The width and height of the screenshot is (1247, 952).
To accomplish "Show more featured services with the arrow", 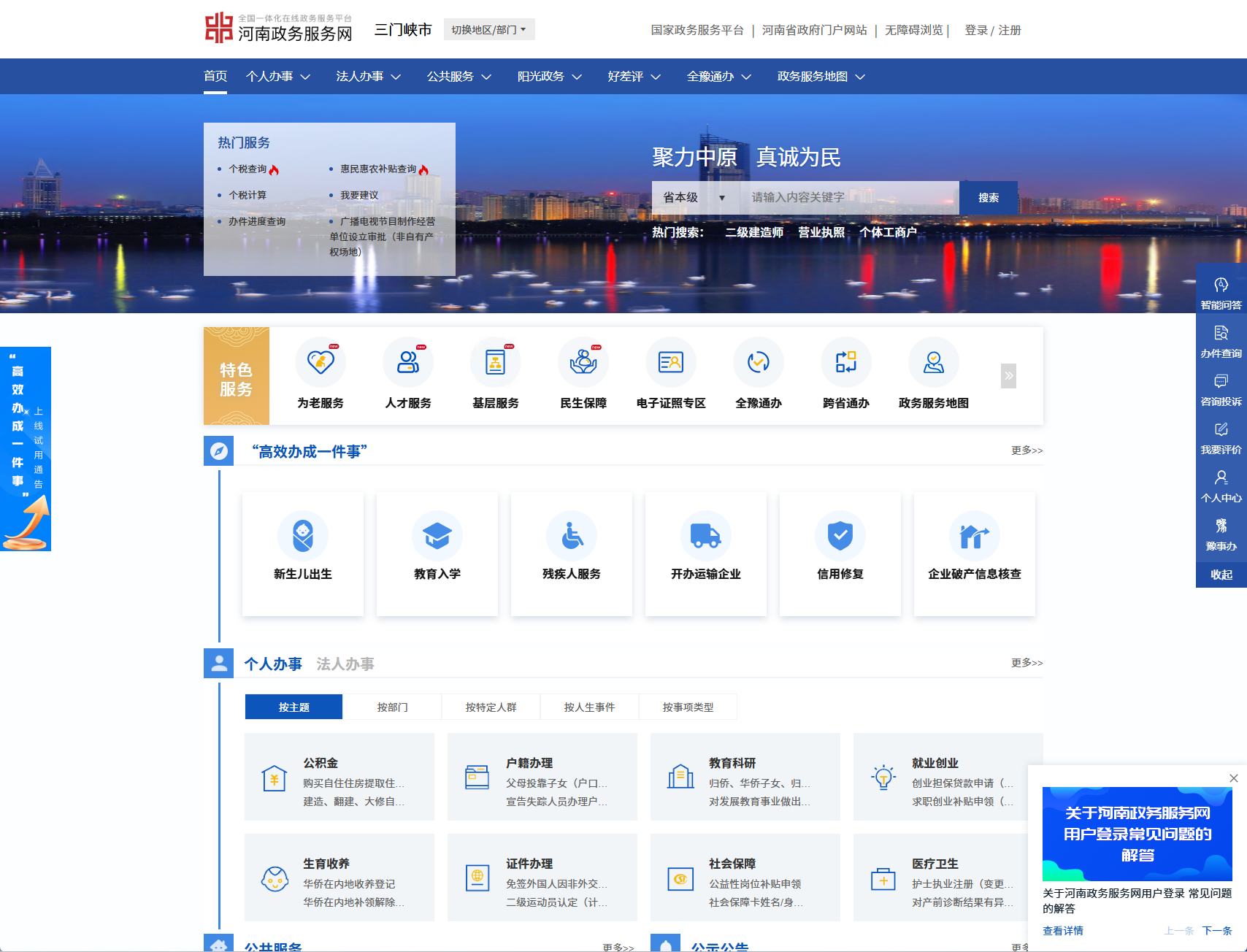I will [x=1008, y=376].
